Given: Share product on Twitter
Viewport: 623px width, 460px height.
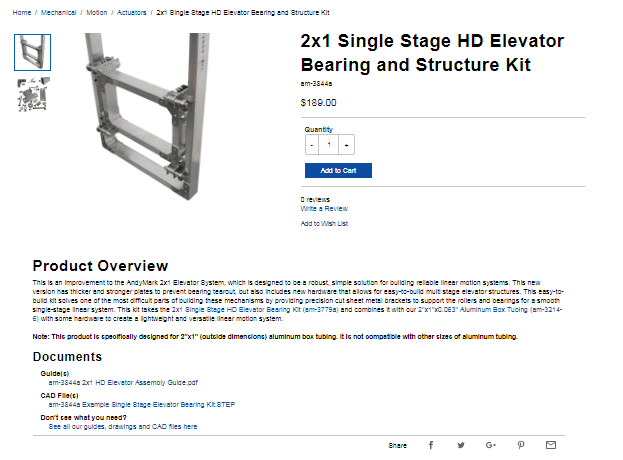Looking at the screenshot, I should point(461,444).
